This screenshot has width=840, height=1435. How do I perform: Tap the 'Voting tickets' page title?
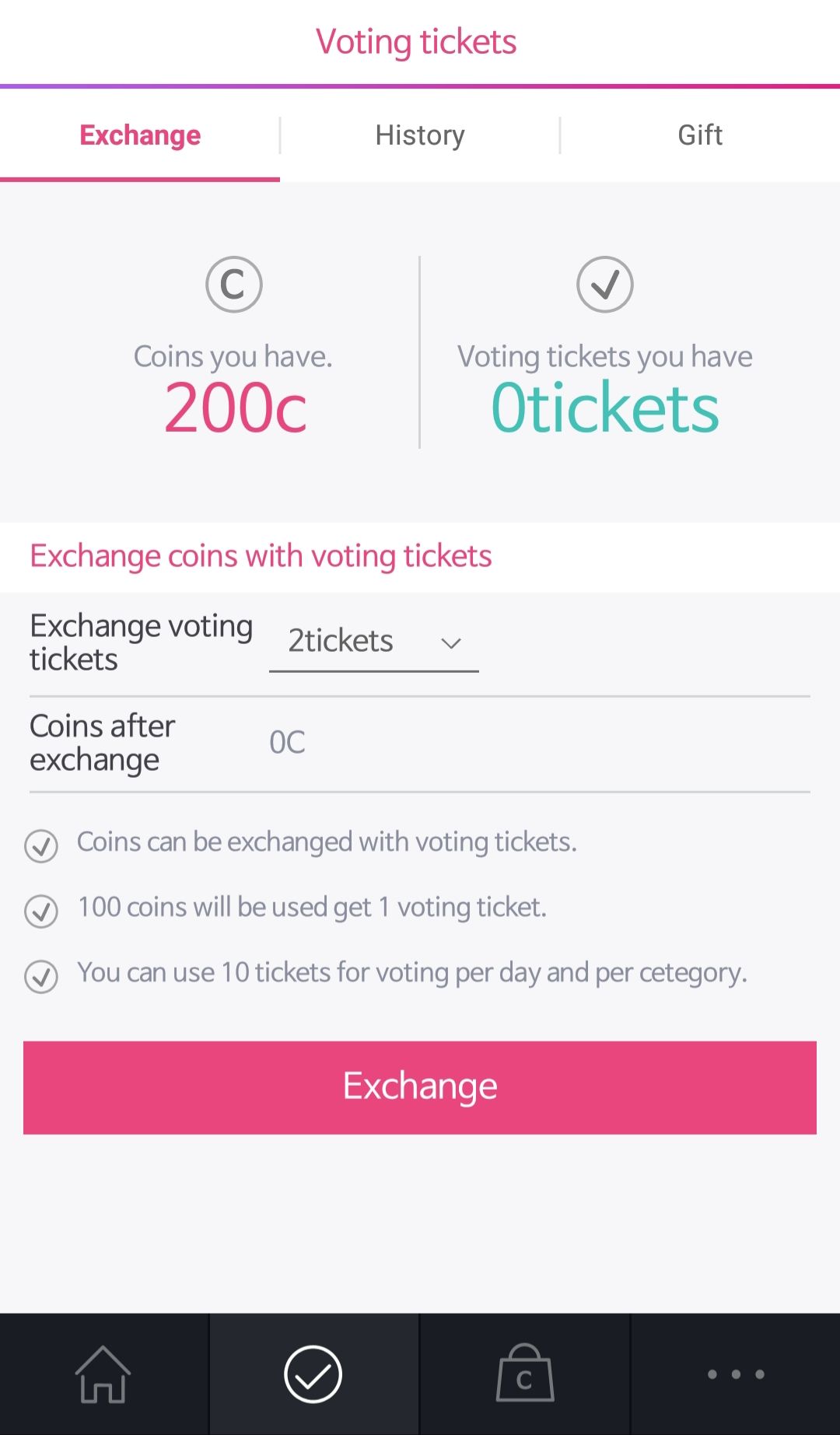pyautogui.click(x=416, y=42)
